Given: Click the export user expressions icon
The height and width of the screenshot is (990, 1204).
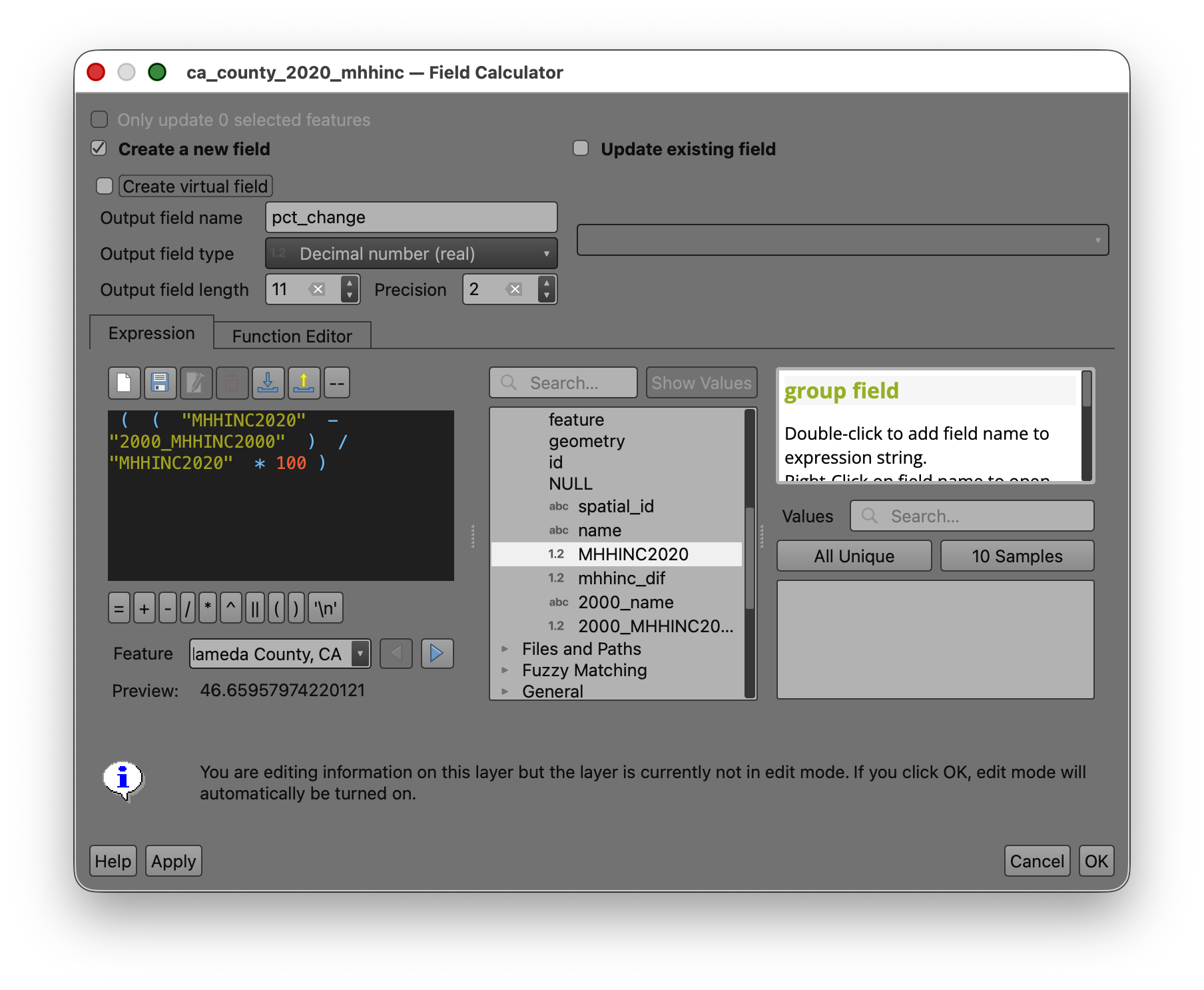Looking at the screenshot, I should (x=304, y=383).
